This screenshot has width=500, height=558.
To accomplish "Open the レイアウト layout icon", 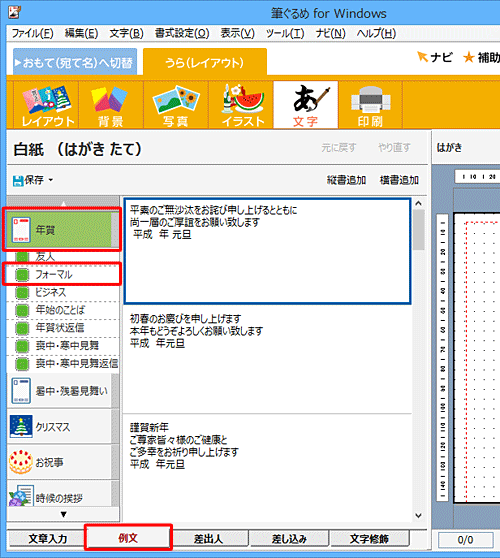I will pos(46,105).
